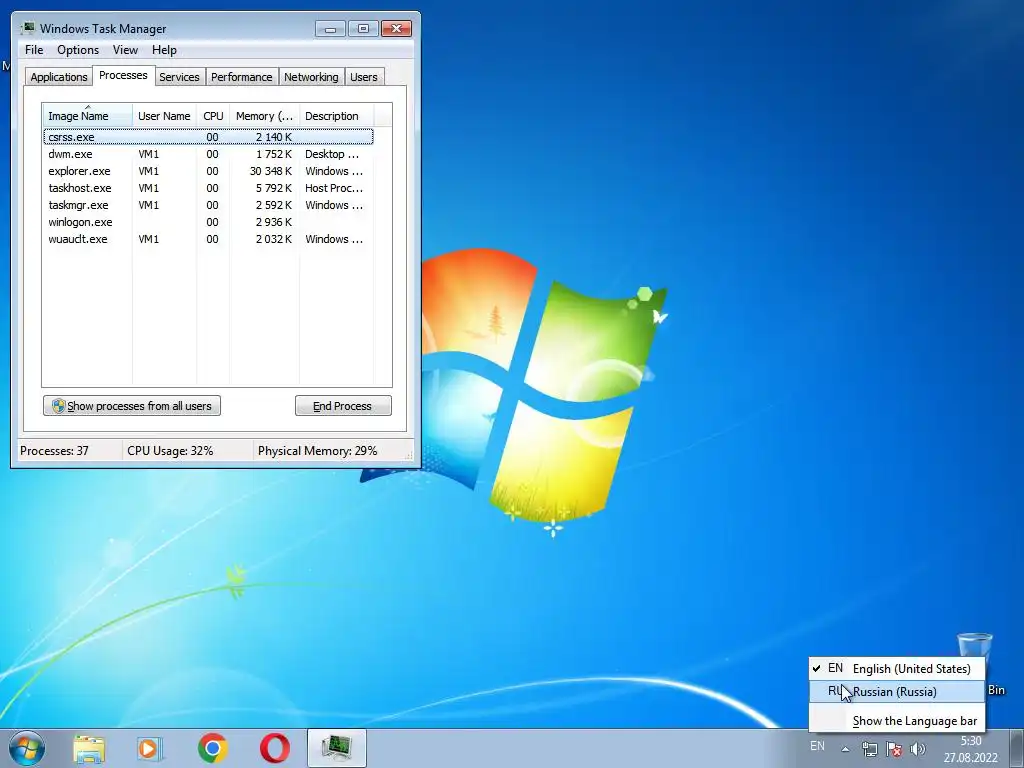The image size is (1024, 768).
Task: Choose Russian (Russia) input language
Action: (x=897, y=692)
